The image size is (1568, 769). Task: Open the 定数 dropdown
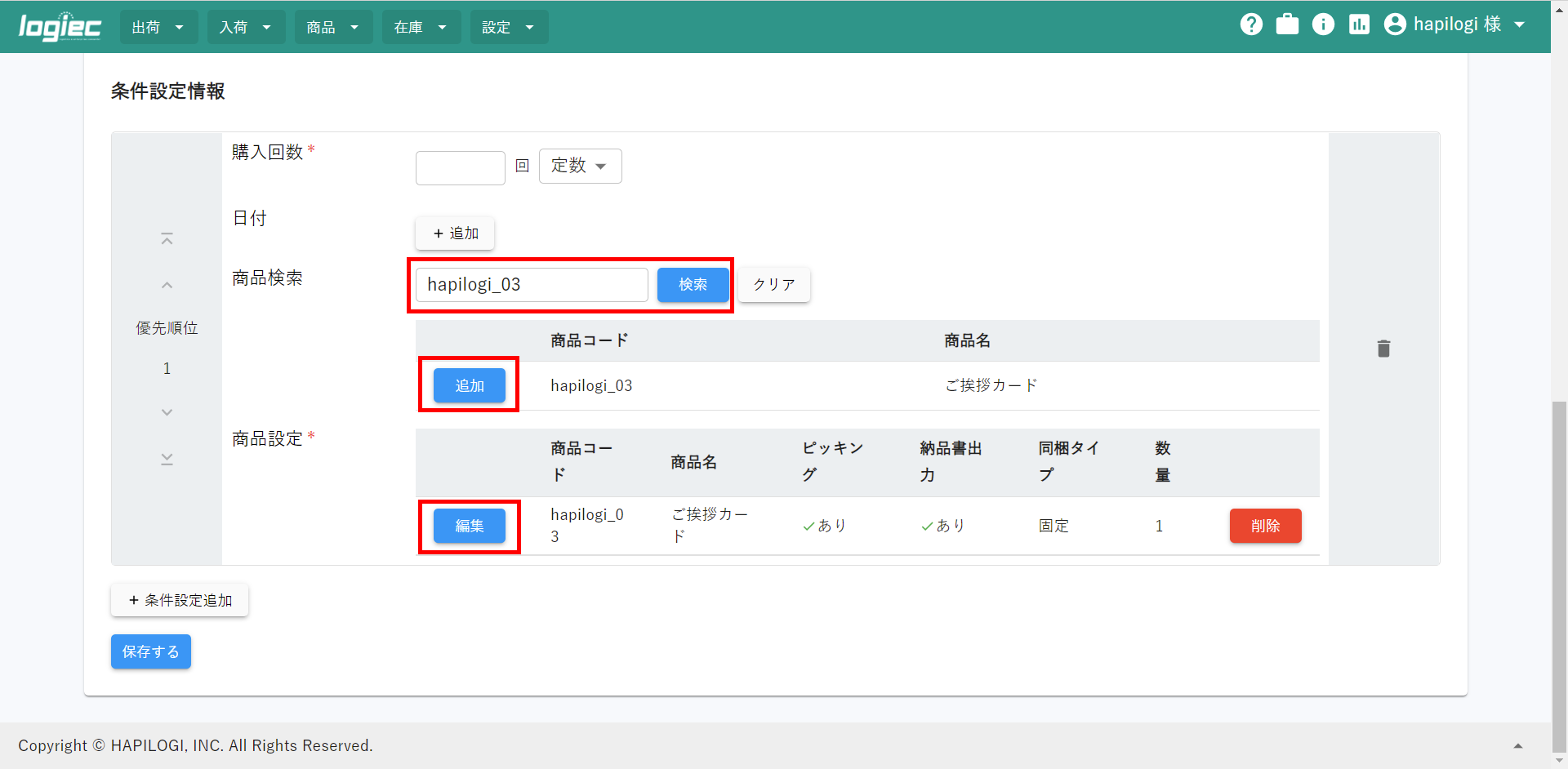[x=580, y=166]
